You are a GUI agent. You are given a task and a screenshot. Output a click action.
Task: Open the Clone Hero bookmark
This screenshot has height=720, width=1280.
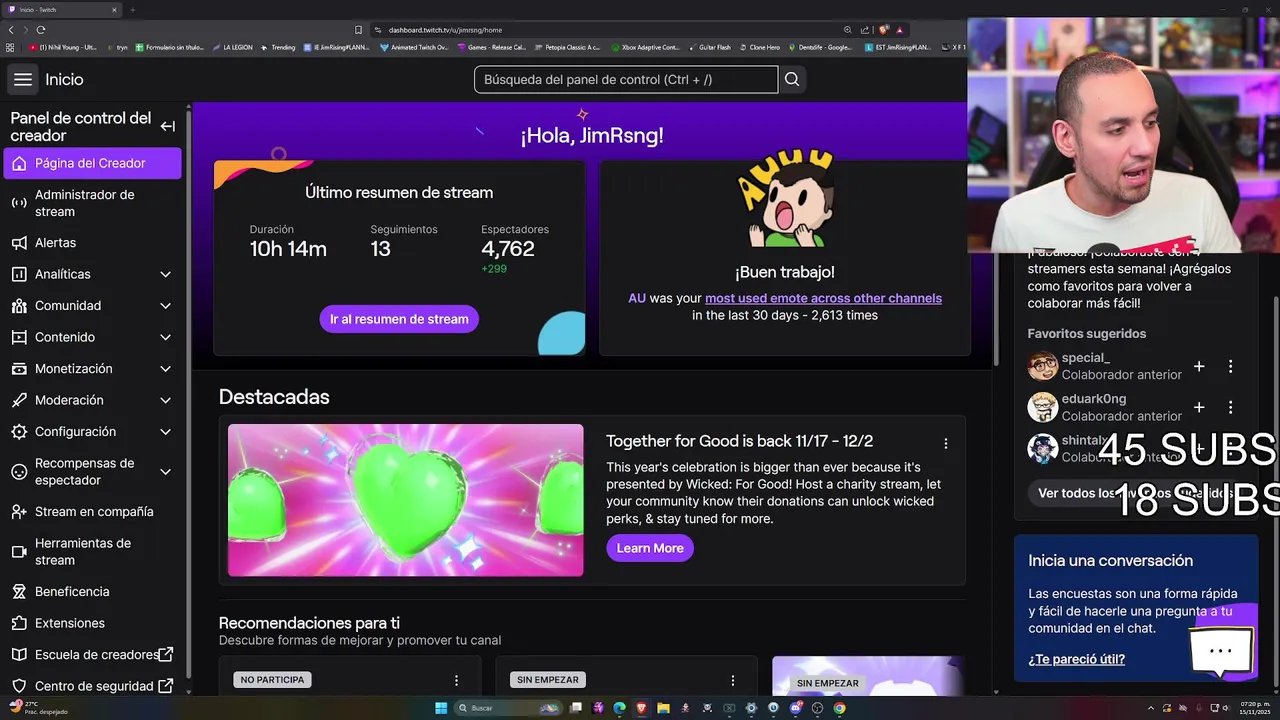coord(759,47)
